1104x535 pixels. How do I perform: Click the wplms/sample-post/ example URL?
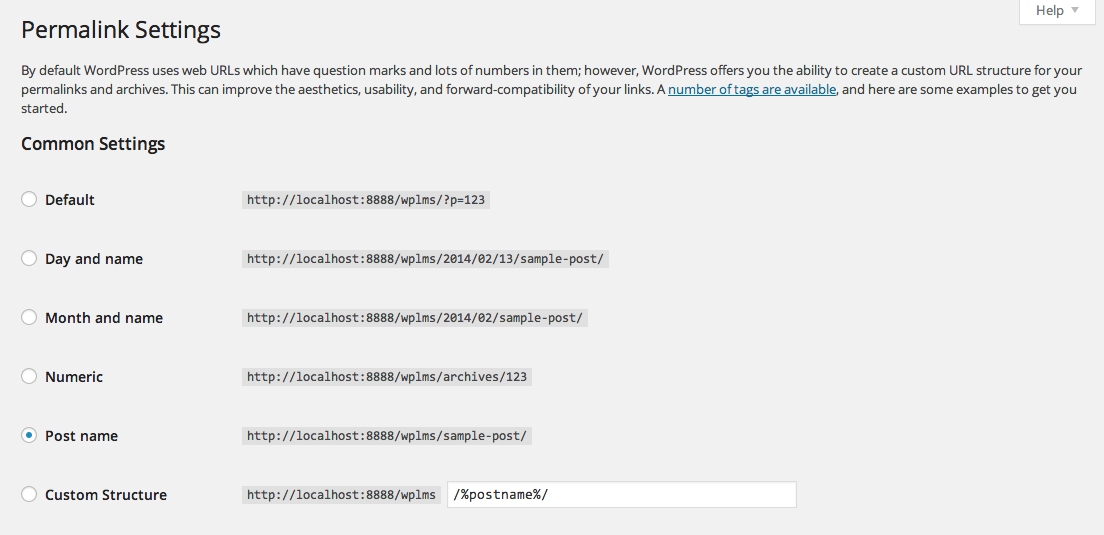387,436
